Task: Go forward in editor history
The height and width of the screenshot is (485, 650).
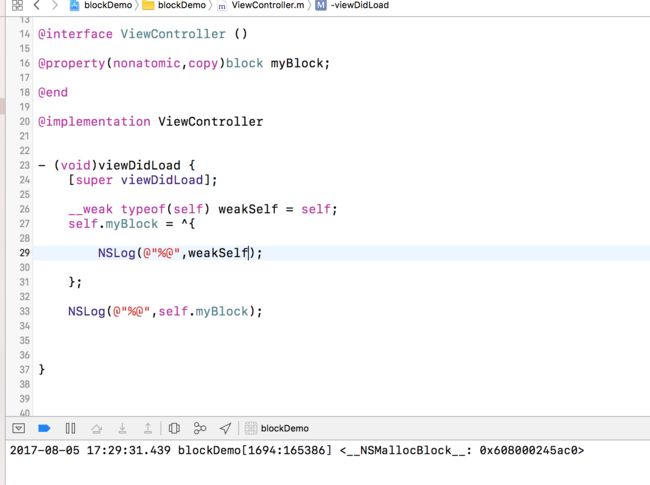Action: [x=54, y=5]
